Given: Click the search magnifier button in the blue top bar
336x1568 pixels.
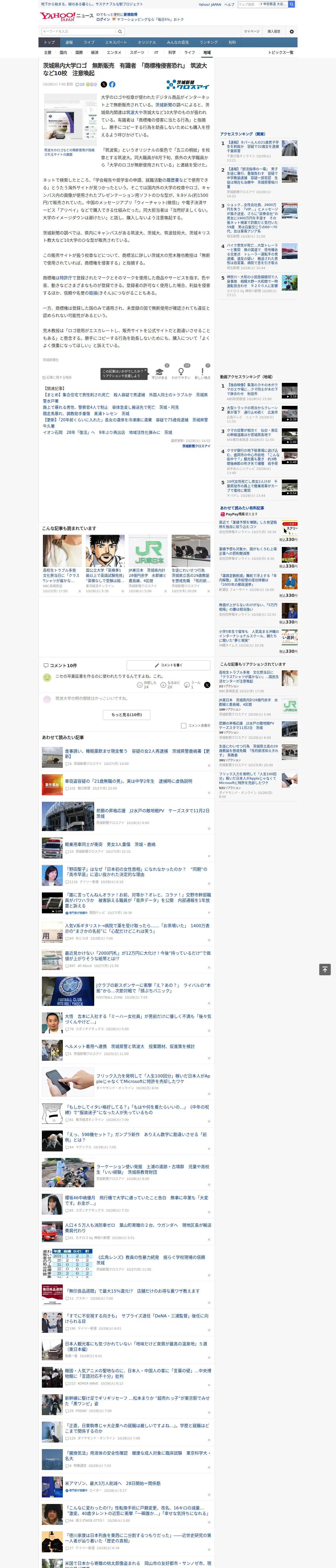Looking at the screenshot, I should (292, 4).
